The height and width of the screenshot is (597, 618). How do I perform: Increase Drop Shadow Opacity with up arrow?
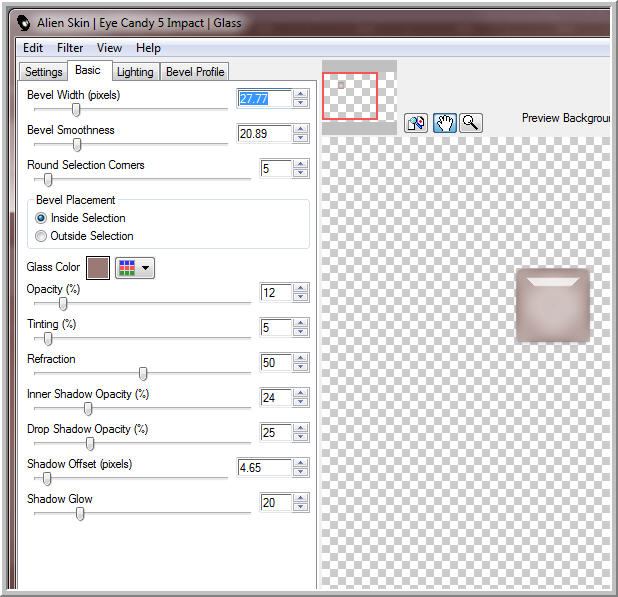(x=301, y=428)
